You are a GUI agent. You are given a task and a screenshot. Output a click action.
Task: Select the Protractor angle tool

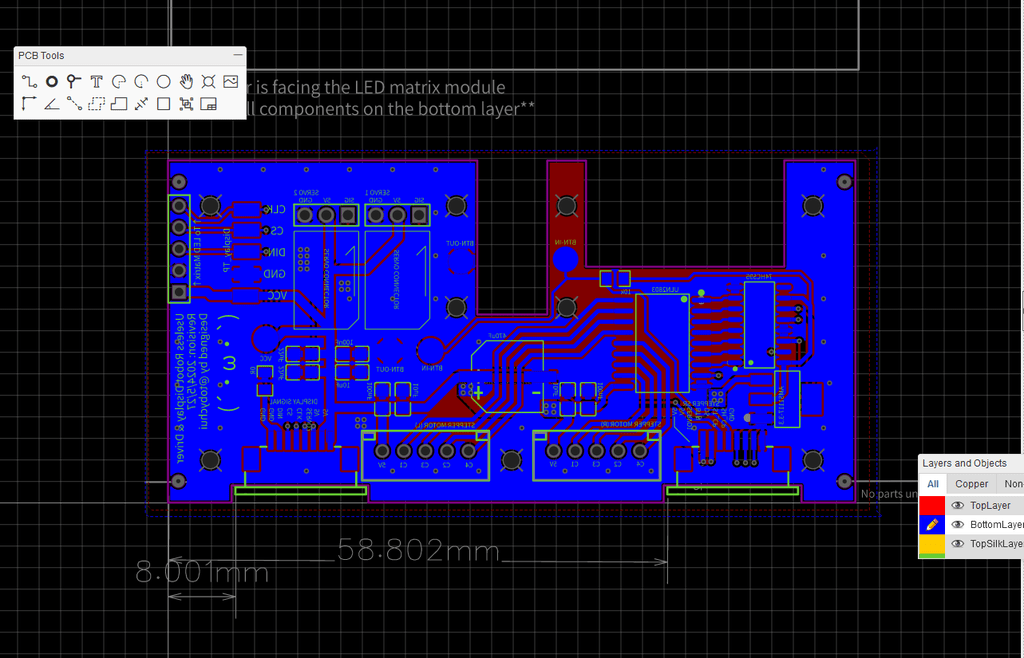(x=52, y=104)
